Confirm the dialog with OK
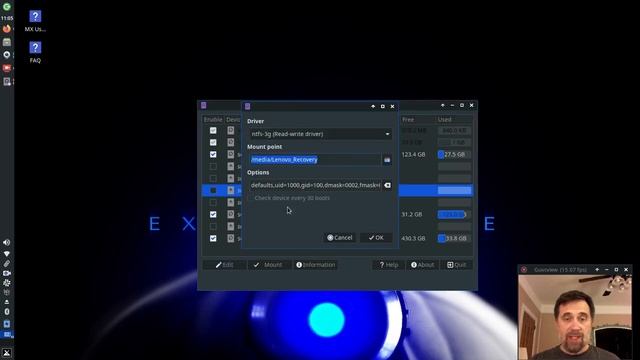This screenshot has width=640, height=360. (x=376, y=238)
